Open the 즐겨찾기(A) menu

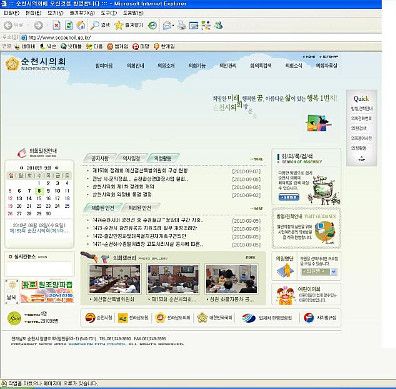(82, 13)
